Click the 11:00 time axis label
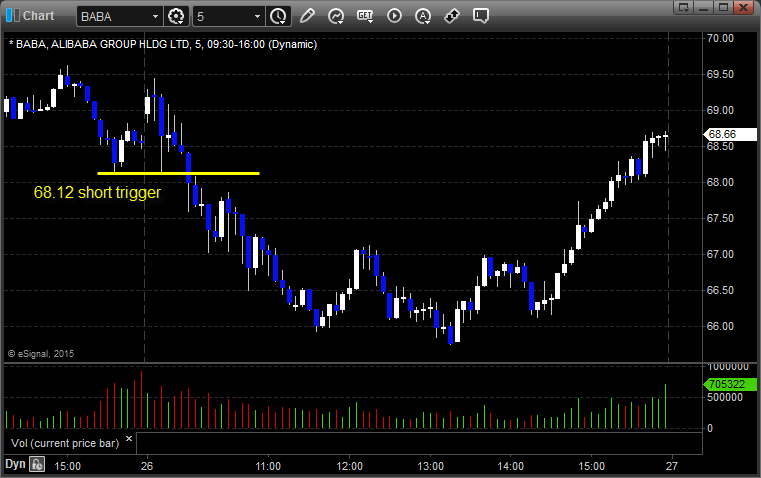The height and width of the screenshot is (478, 761). 268,466
